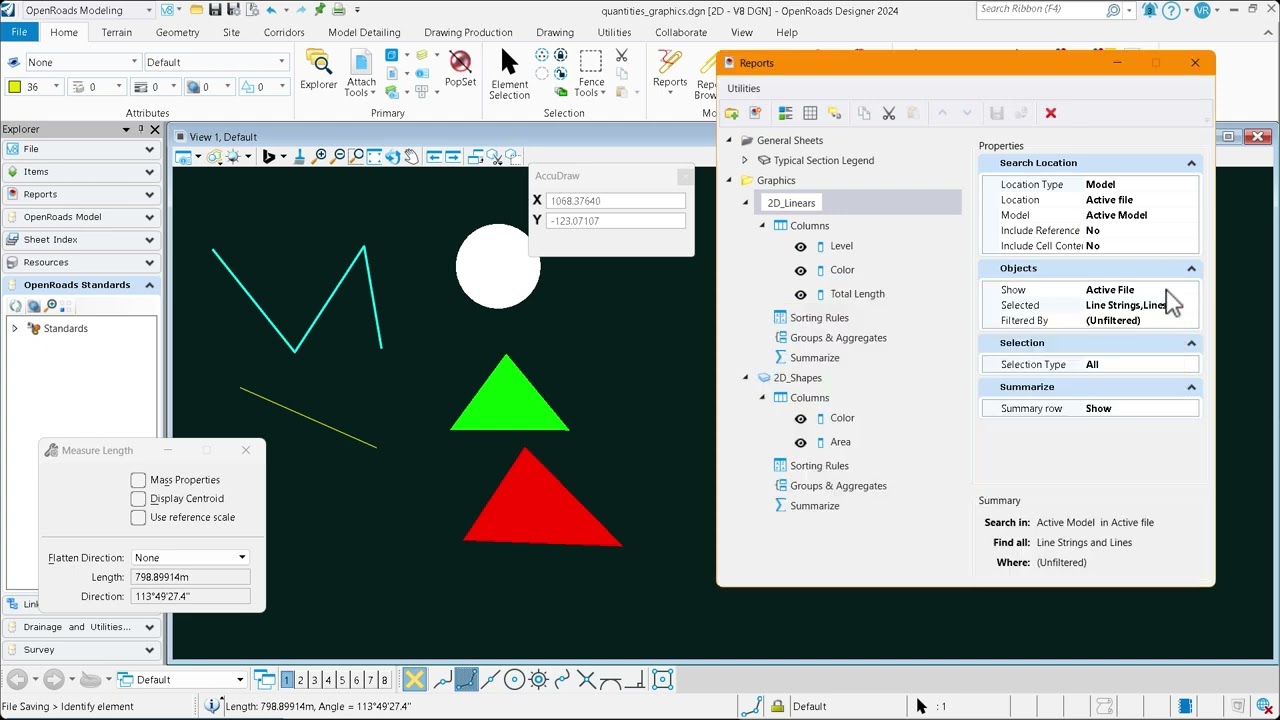The width and height of the screenshot is (1280, 720).
Task: Enable Use reference scale checkbox
Action: pyautogui.click(x=138, y=517)
